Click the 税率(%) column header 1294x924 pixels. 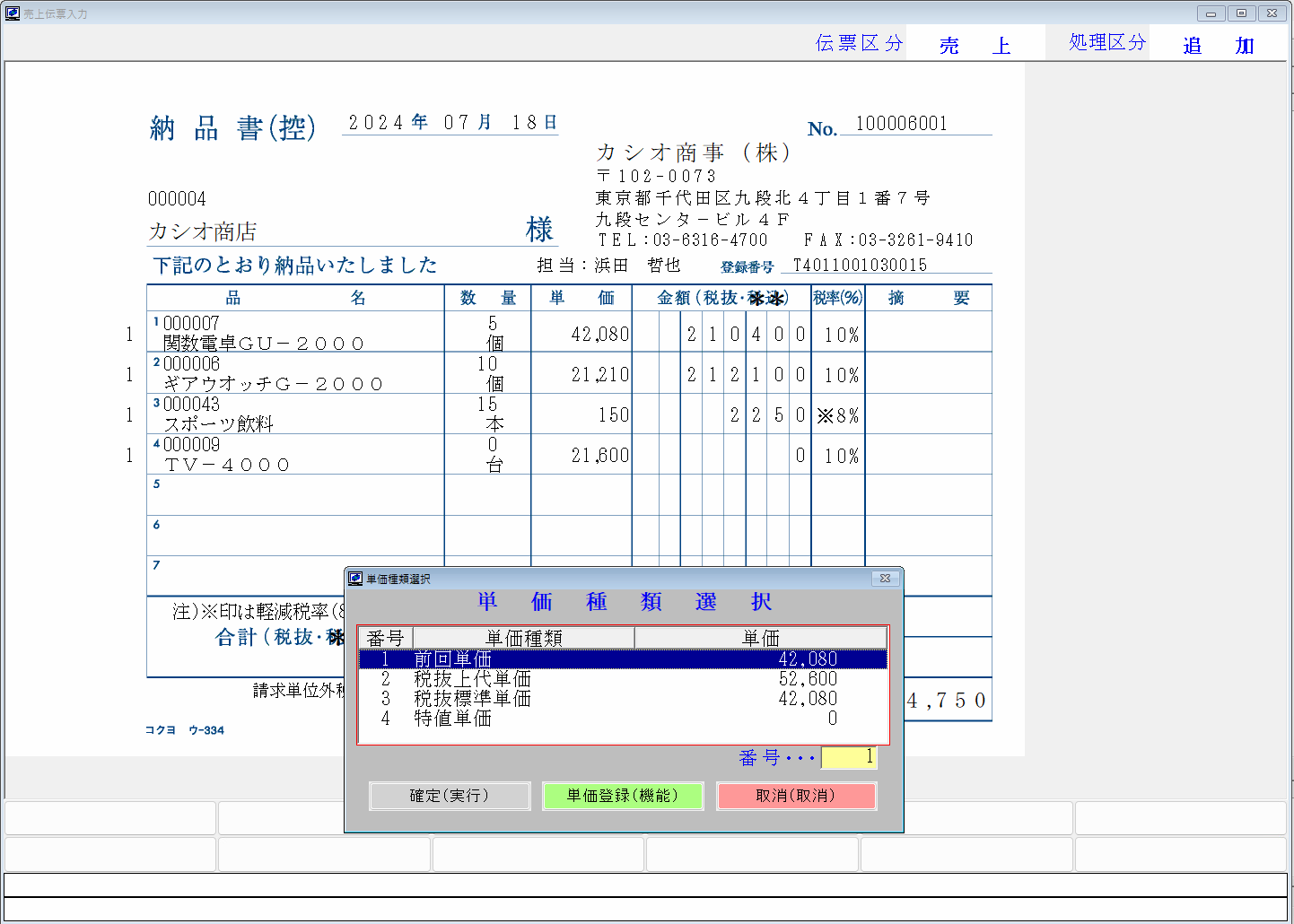click(838, 298)
